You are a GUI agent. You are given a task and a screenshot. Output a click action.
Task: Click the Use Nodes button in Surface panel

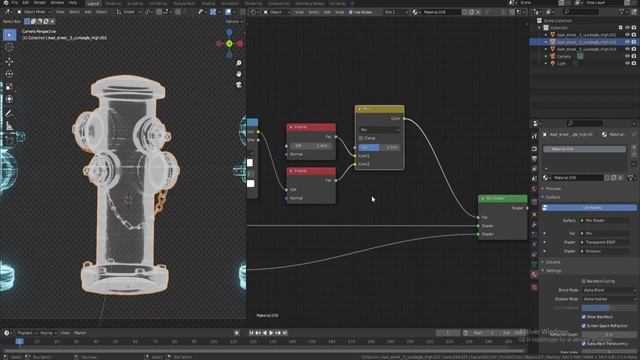[589, 208]
